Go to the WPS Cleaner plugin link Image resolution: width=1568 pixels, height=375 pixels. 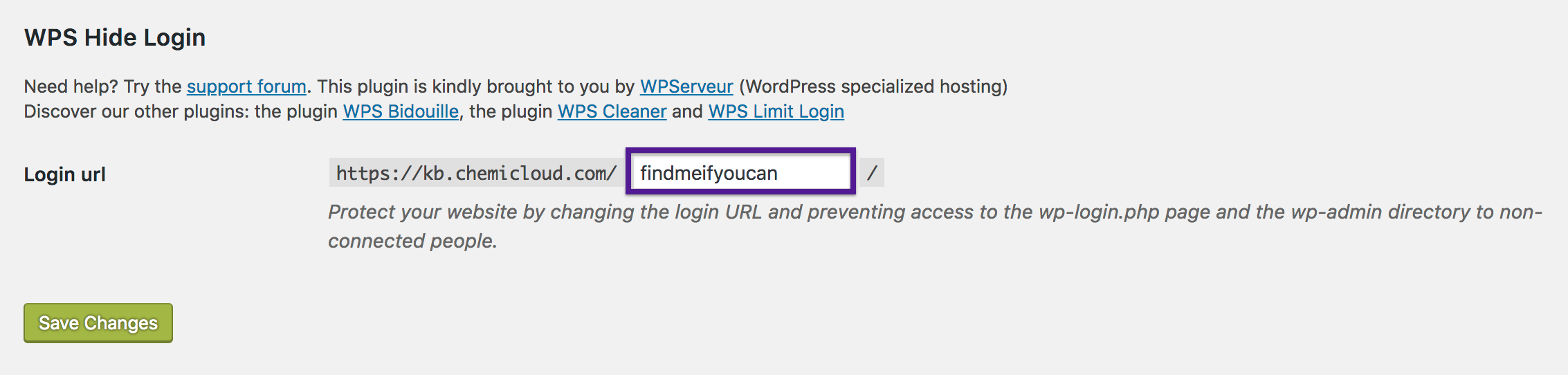[x=612, y=111]
